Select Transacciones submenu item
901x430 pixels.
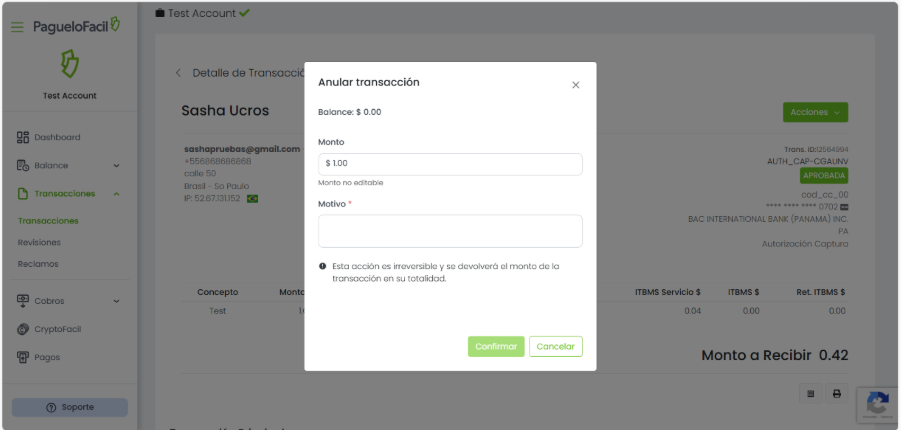tap(48, 220)
